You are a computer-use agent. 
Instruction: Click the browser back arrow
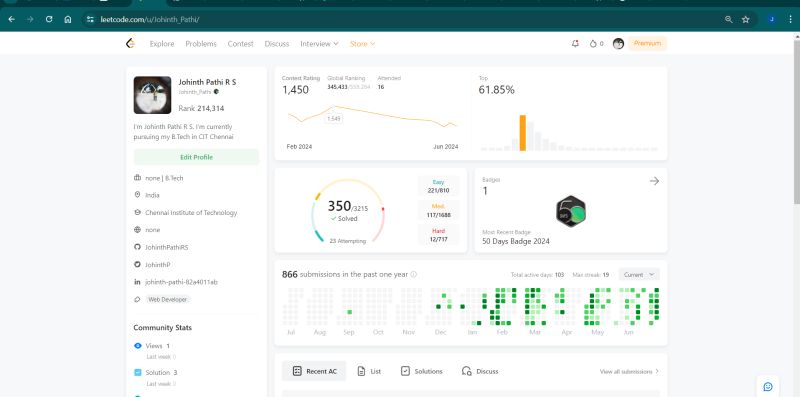point(12,19)
